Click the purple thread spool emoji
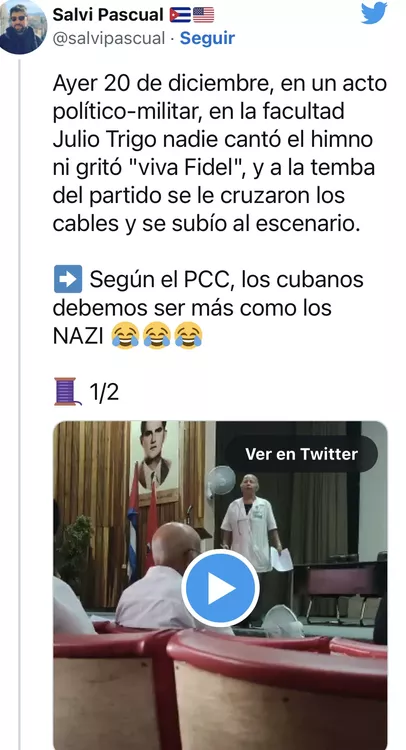Viewport: 406px width, 750px height. click(x=67, y=392)
